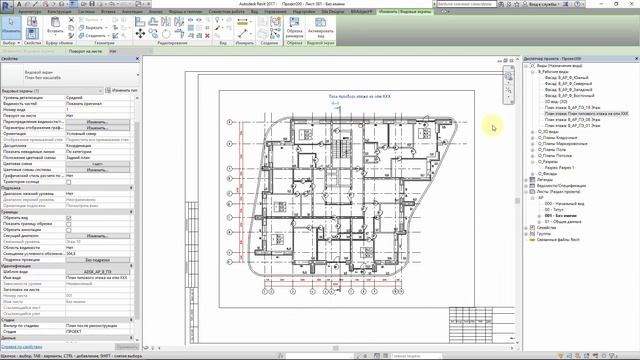Collapse the Границы properties section
The width and height of the screenshot is (640, 360).
[131, 212]
